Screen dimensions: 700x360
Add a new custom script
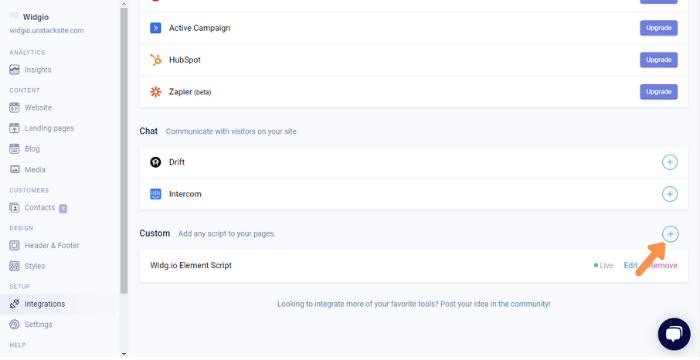click(x=670, y=234)
